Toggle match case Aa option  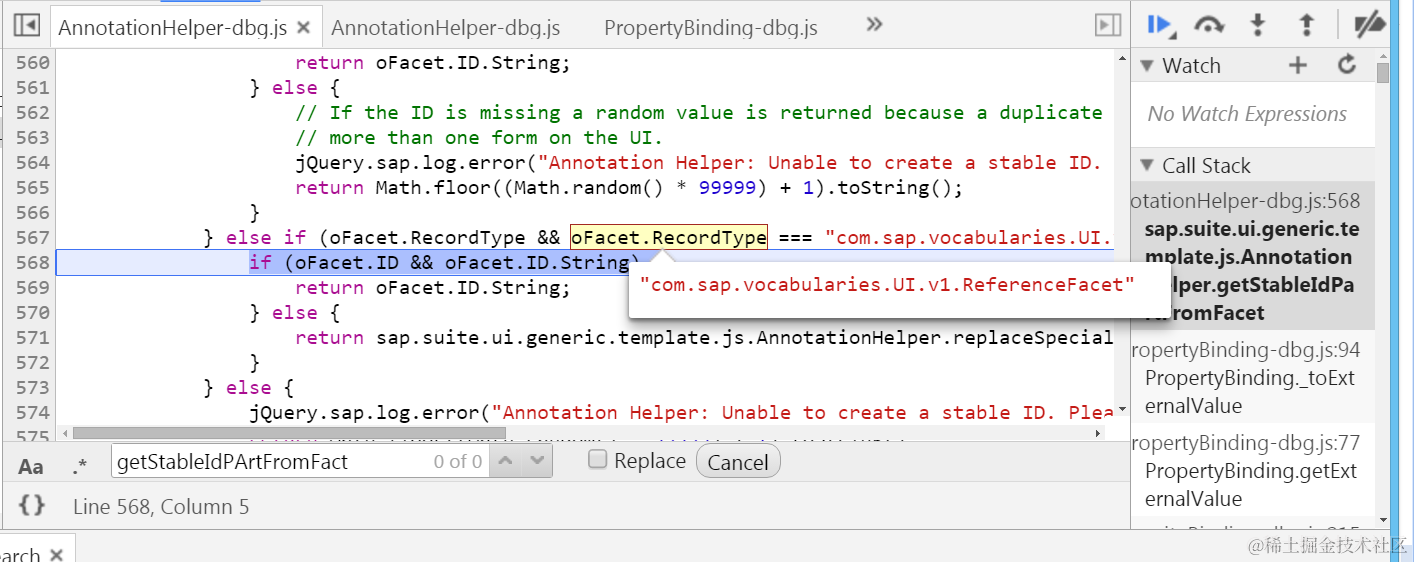coord(31,466)
